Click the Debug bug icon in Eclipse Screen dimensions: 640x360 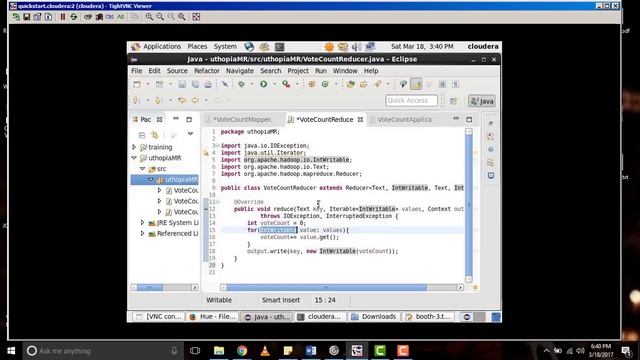click(x=242, y=84)
